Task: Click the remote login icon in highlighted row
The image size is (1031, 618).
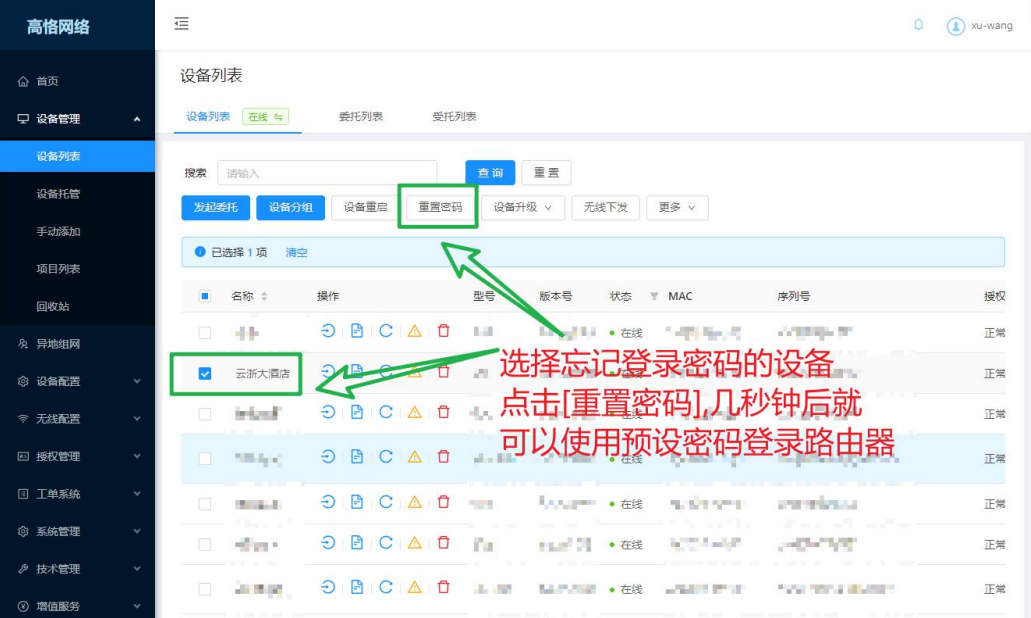Action: coord(327,457)
